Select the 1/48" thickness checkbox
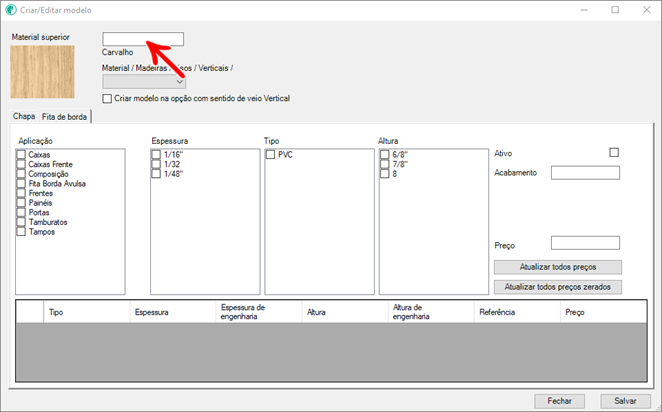 tap(156, 174)
